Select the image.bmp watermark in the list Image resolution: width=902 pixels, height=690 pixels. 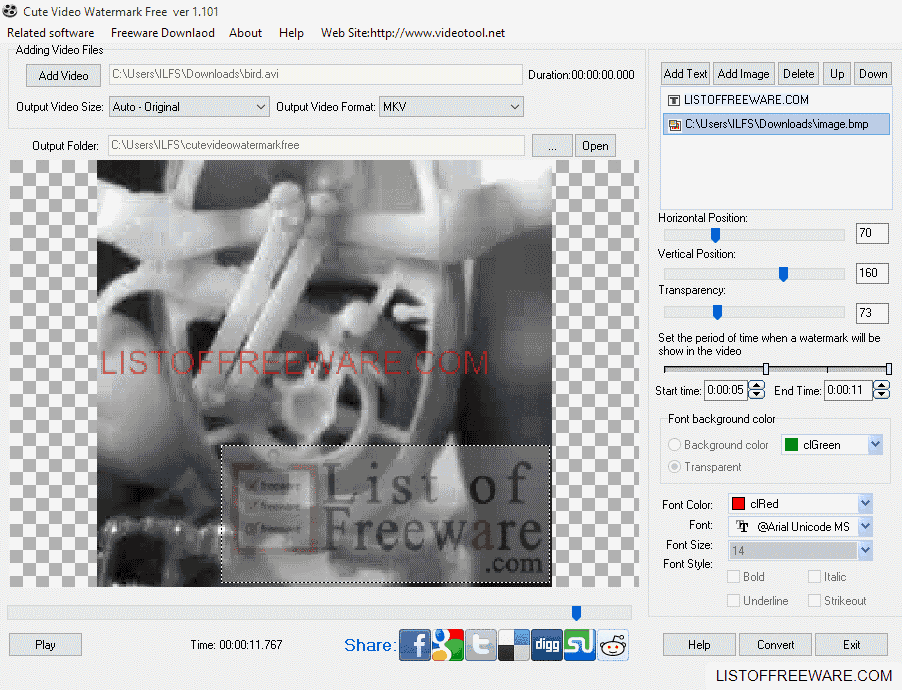[x=776, y=124]
